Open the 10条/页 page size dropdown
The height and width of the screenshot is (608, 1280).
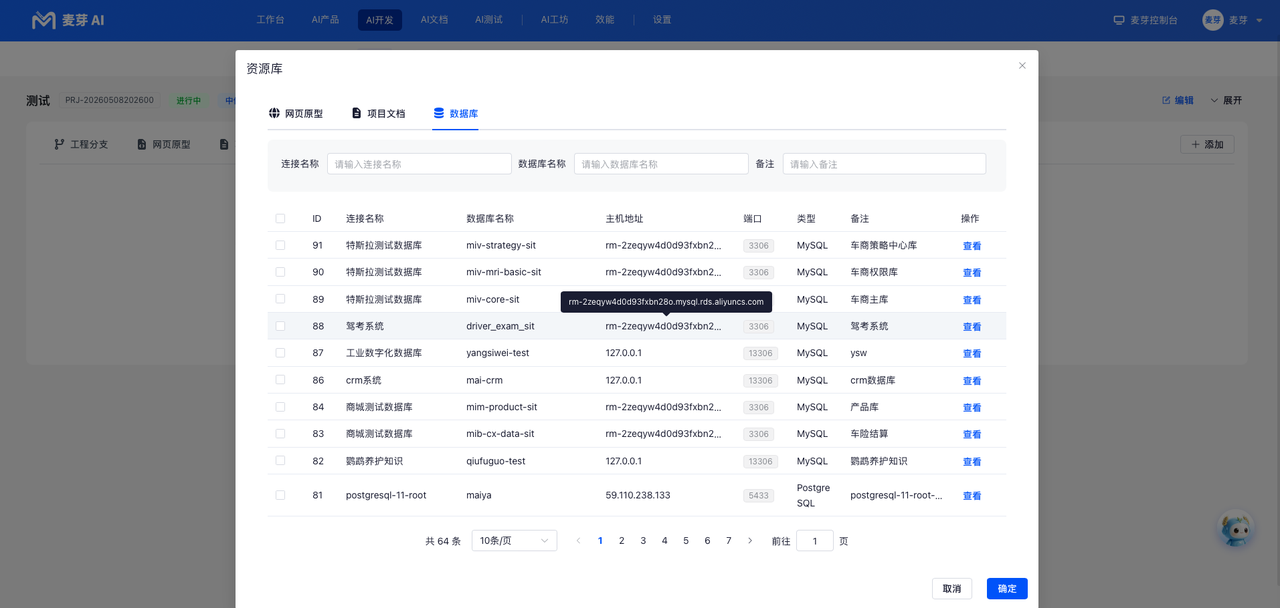514,540
